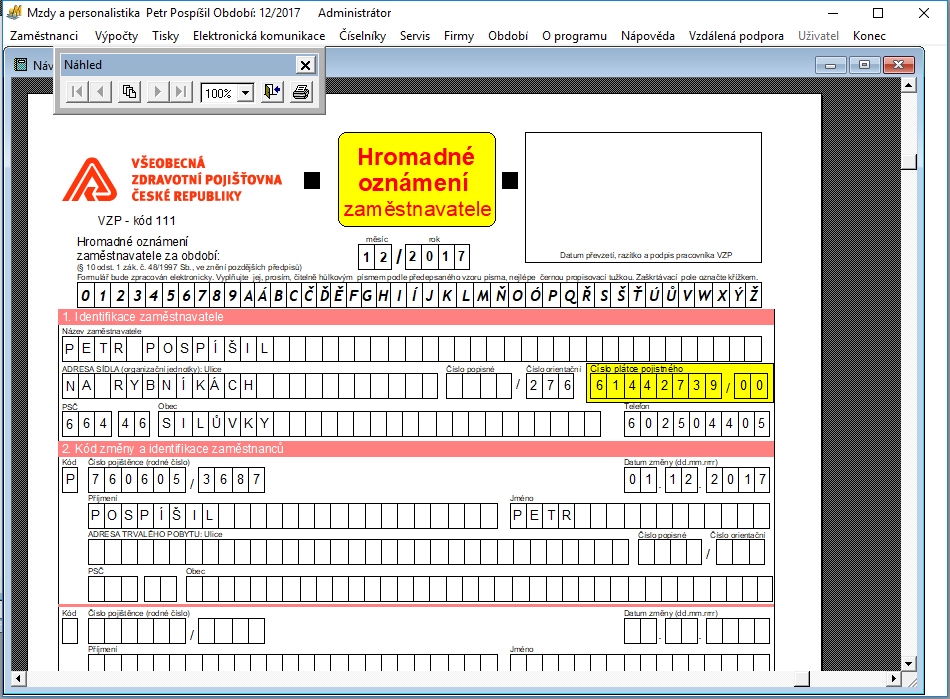Go to first page in Náhled toolbar
Image resolution: width=950 pixels, height=699 pixels.
(77, 92)
